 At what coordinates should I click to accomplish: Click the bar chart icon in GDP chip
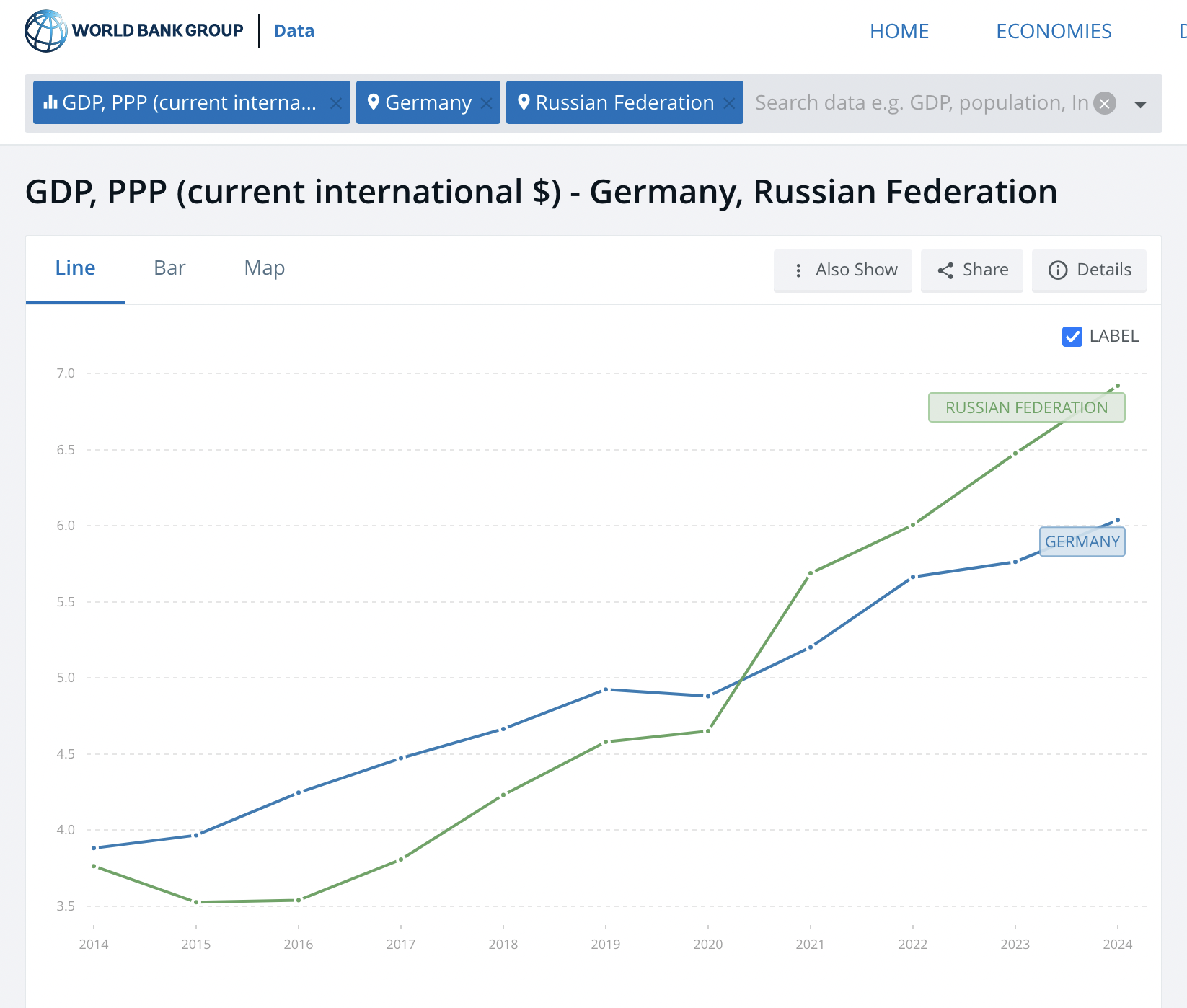(x=50, y=102)
